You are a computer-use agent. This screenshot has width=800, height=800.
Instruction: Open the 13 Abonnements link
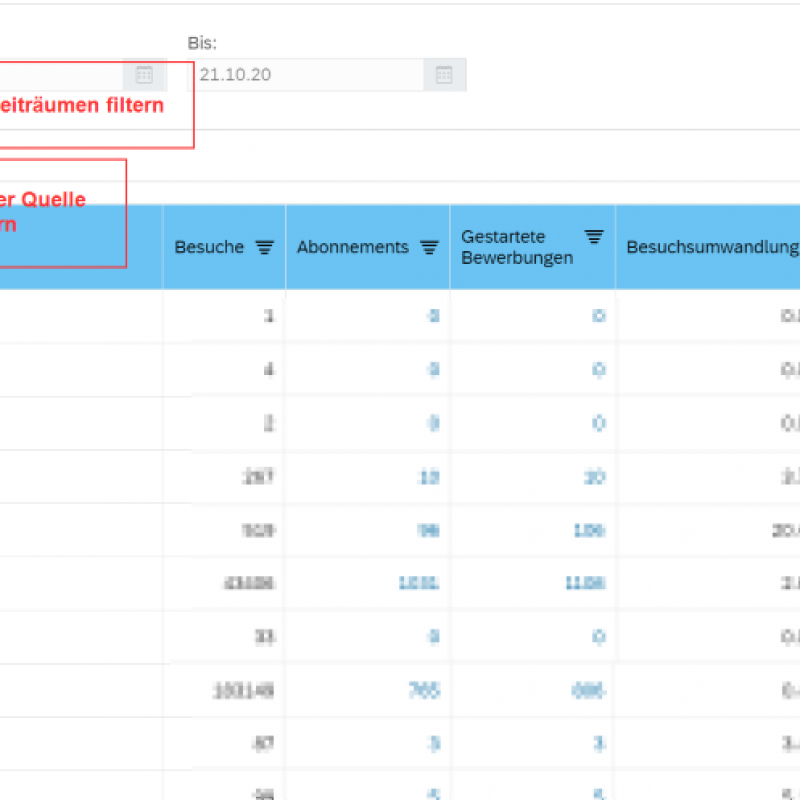[x=429, y=477]
